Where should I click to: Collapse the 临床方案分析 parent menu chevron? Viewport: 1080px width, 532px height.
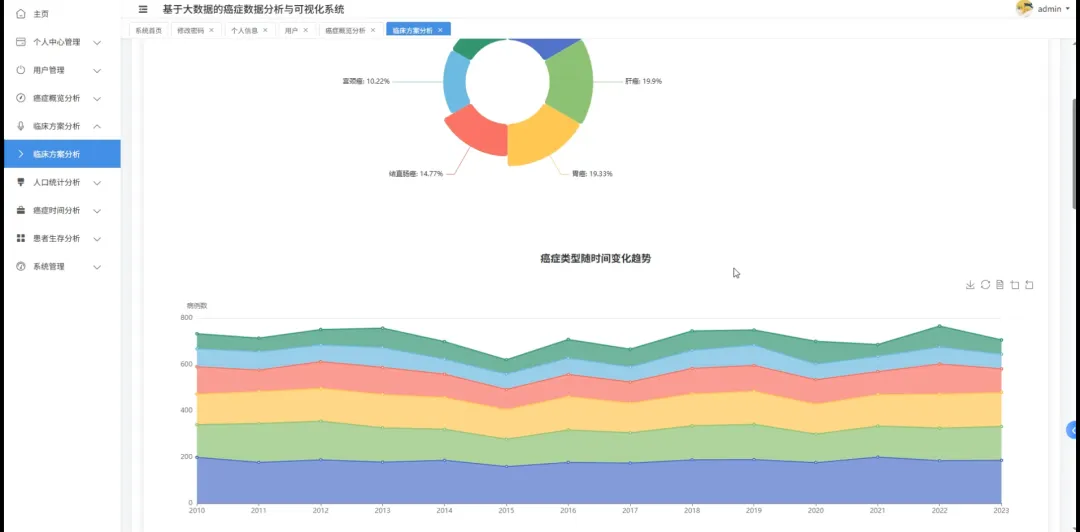97,126
